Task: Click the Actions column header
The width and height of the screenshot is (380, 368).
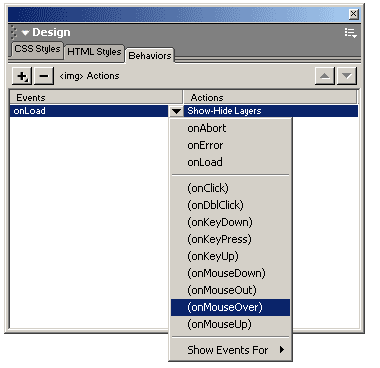Action: point(270,97)
